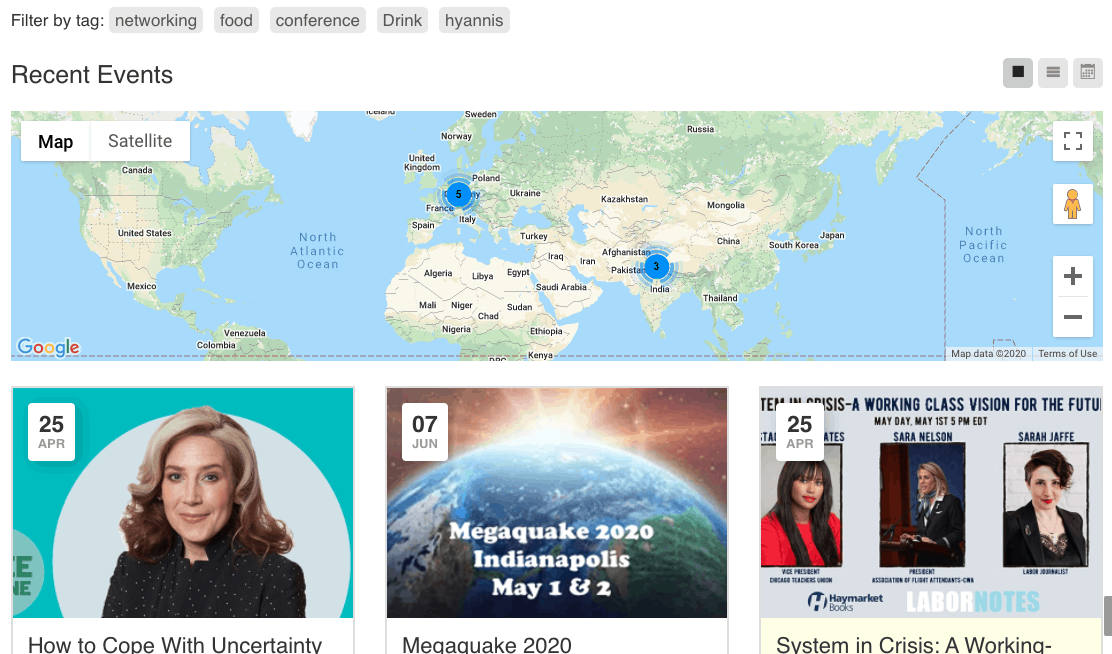1112x654 pixels.
Task: Select the grid view icon
Action: click(x=1017, y=72)
